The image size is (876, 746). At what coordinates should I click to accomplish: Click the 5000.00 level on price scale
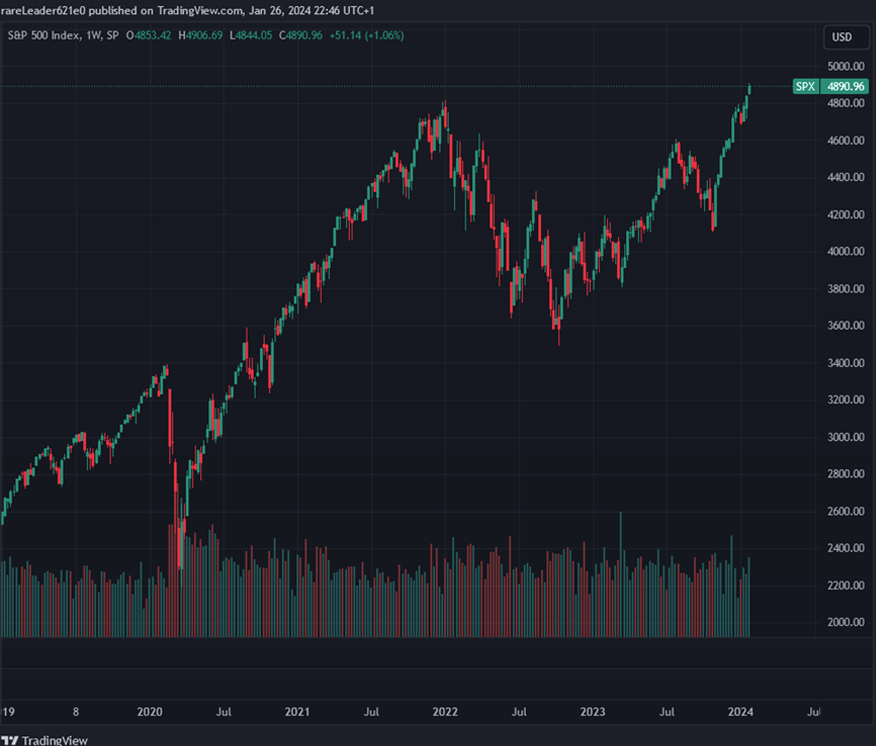[845, 66]
